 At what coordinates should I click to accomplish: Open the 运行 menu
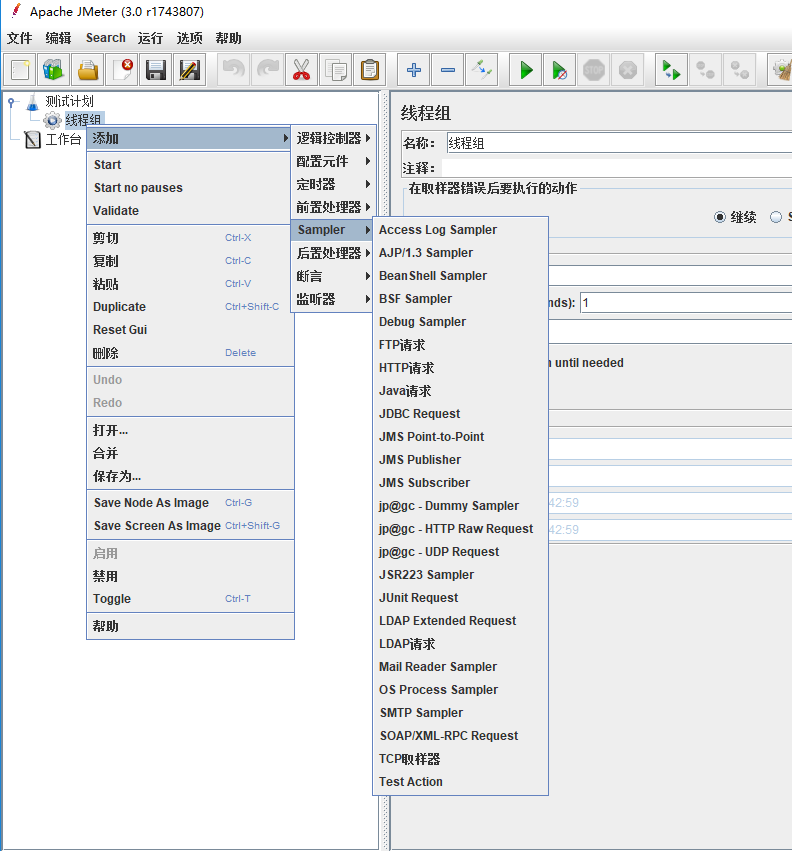point(150,38)
